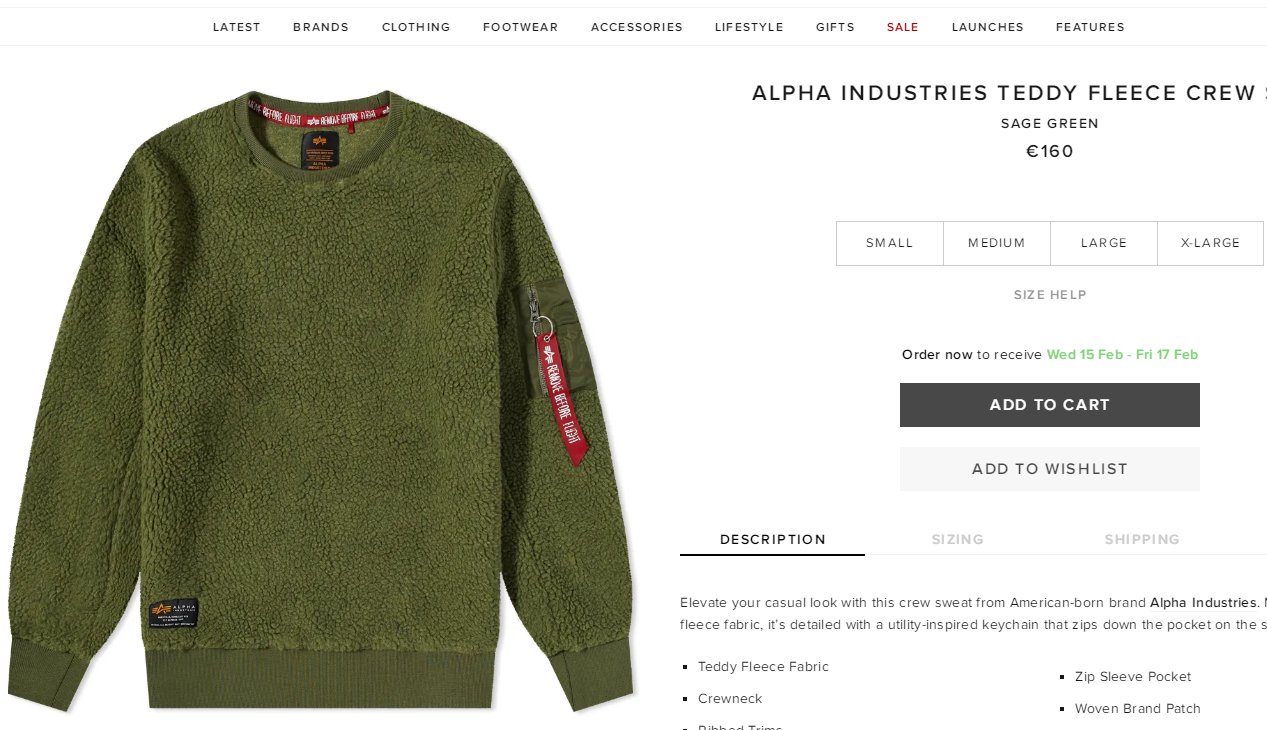Browse the Lifestyle category

pos(749,27)
